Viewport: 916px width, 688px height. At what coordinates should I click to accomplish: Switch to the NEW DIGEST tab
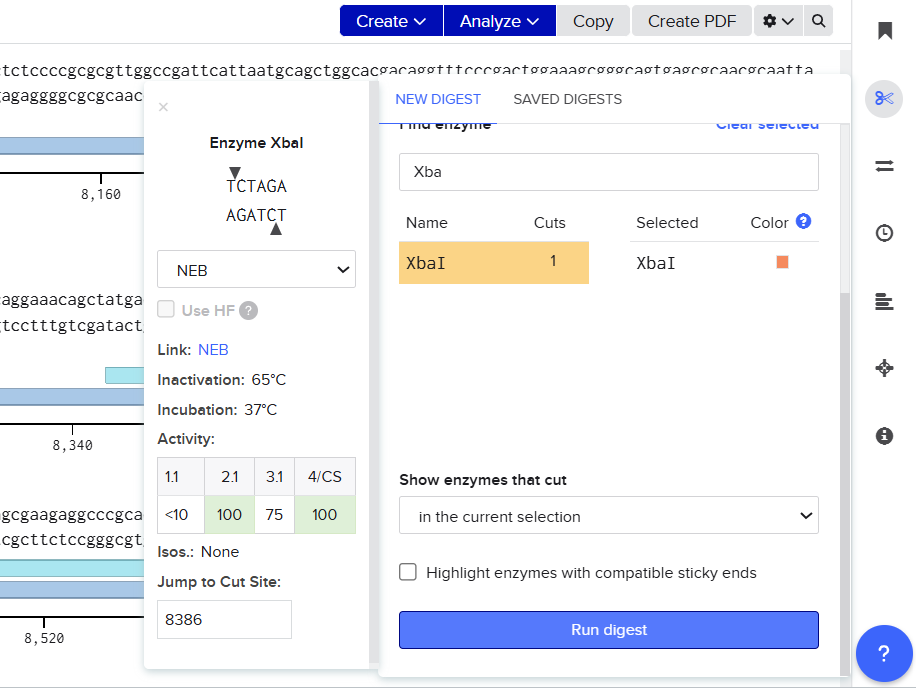point(438,99)
